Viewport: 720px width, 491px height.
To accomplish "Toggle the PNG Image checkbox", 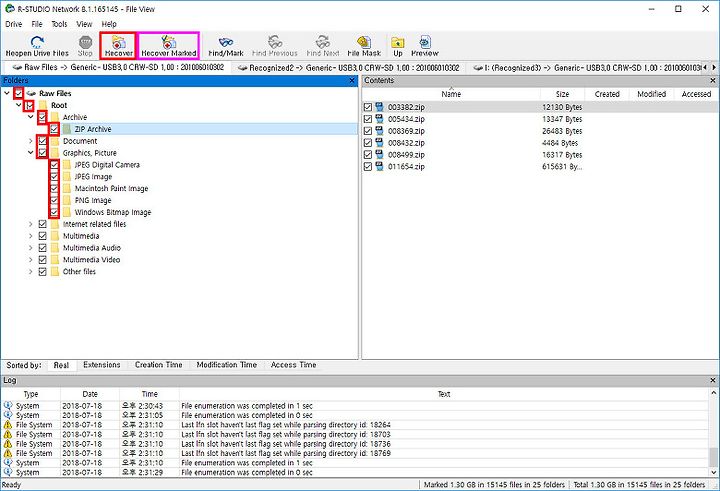I will 54,200.
